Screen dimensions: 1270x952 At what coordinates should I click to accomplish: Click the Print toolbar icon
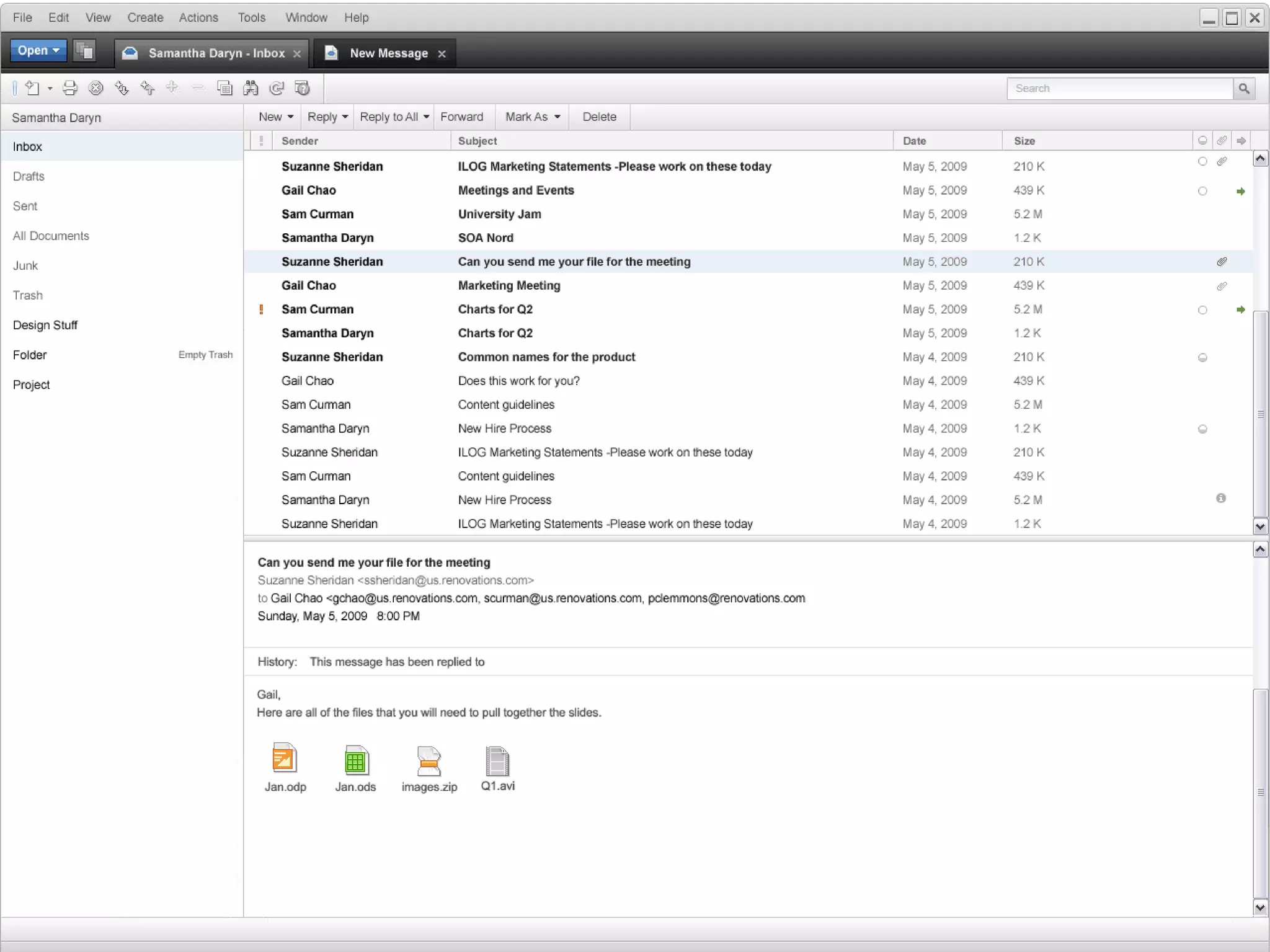(70, 88)
